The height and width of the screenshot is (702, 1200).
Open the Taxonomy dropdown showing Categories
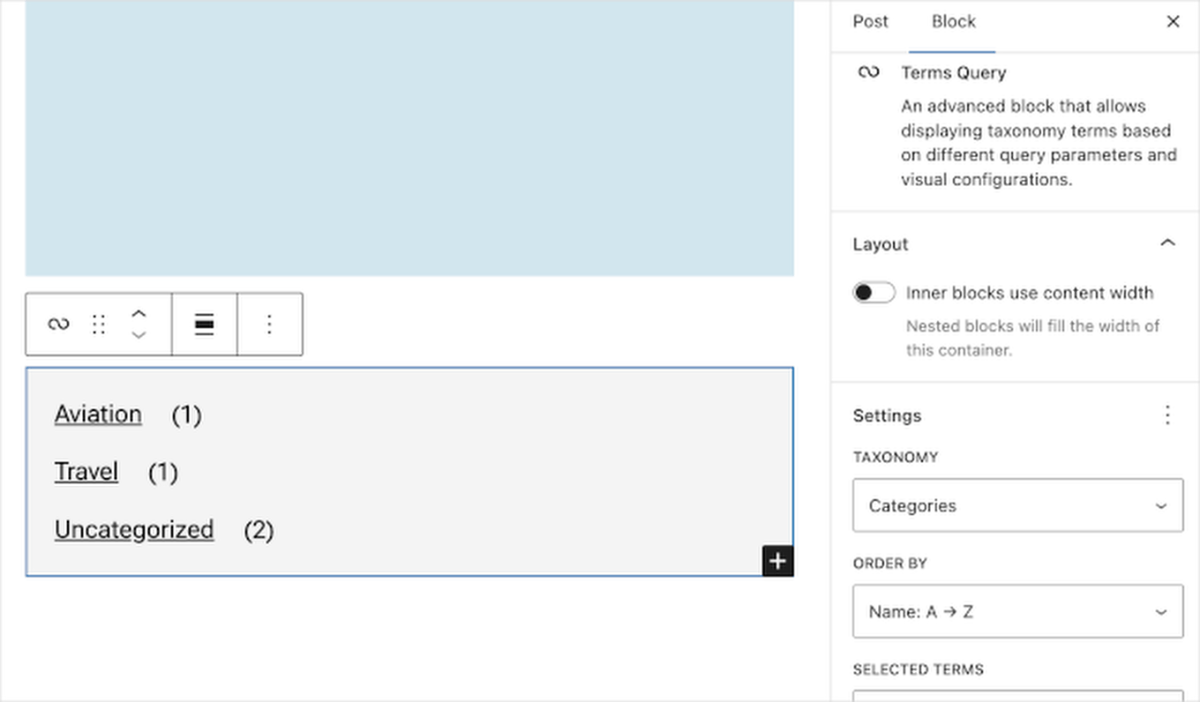(x=1017, y=506)
